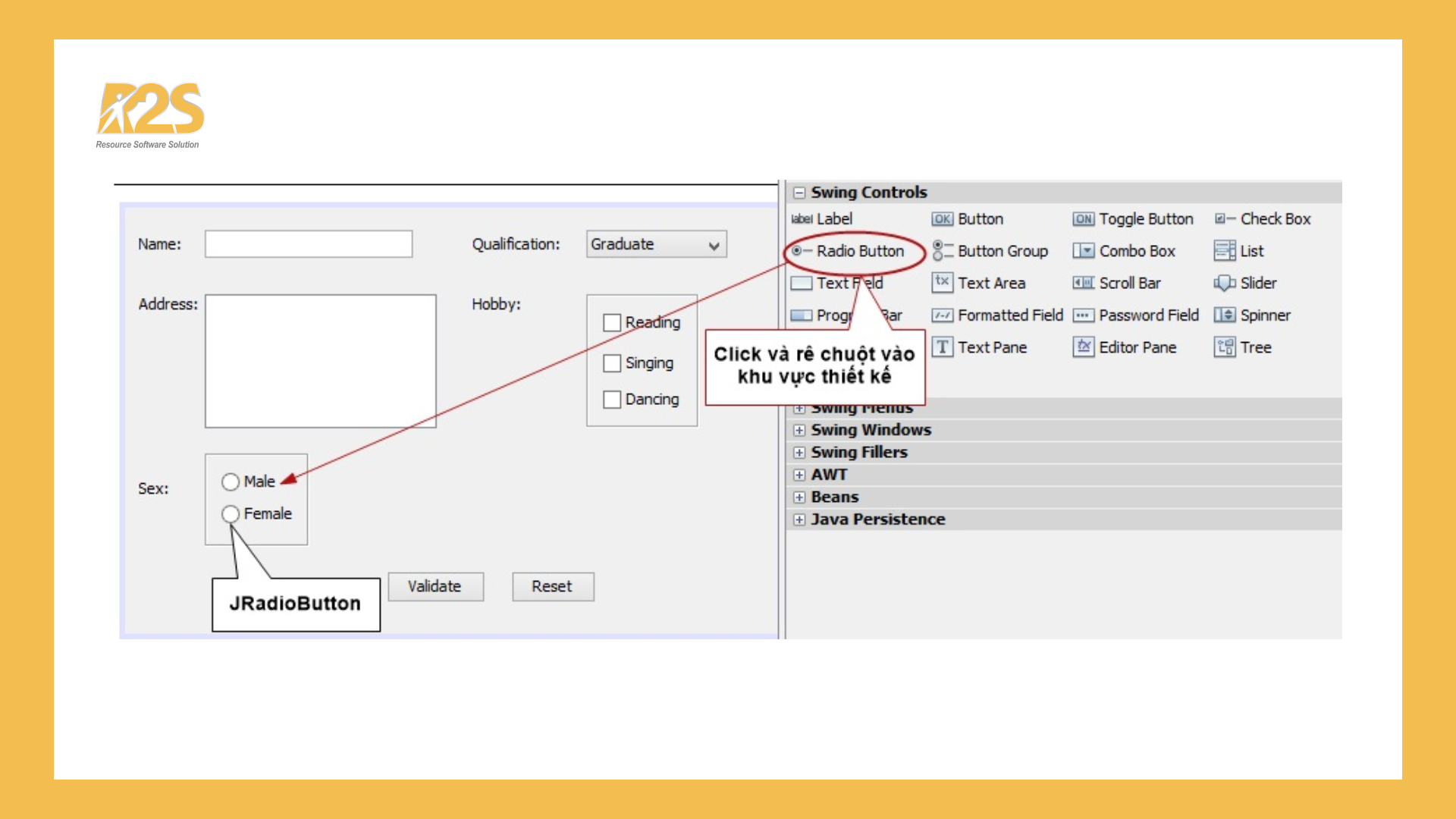Select the Male radio button
The height and width of the screenshot is (819, 1456).
click(231, 482)
